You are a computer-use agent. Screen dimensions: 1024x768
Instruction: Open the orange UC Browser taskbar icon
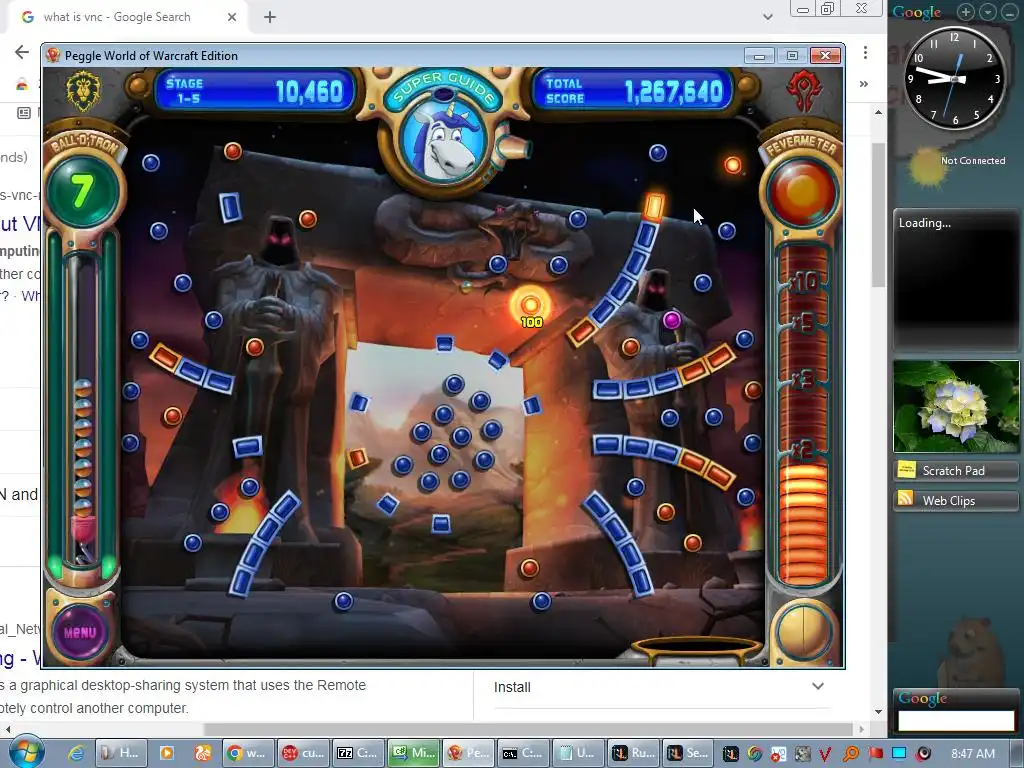pos(203,753)
